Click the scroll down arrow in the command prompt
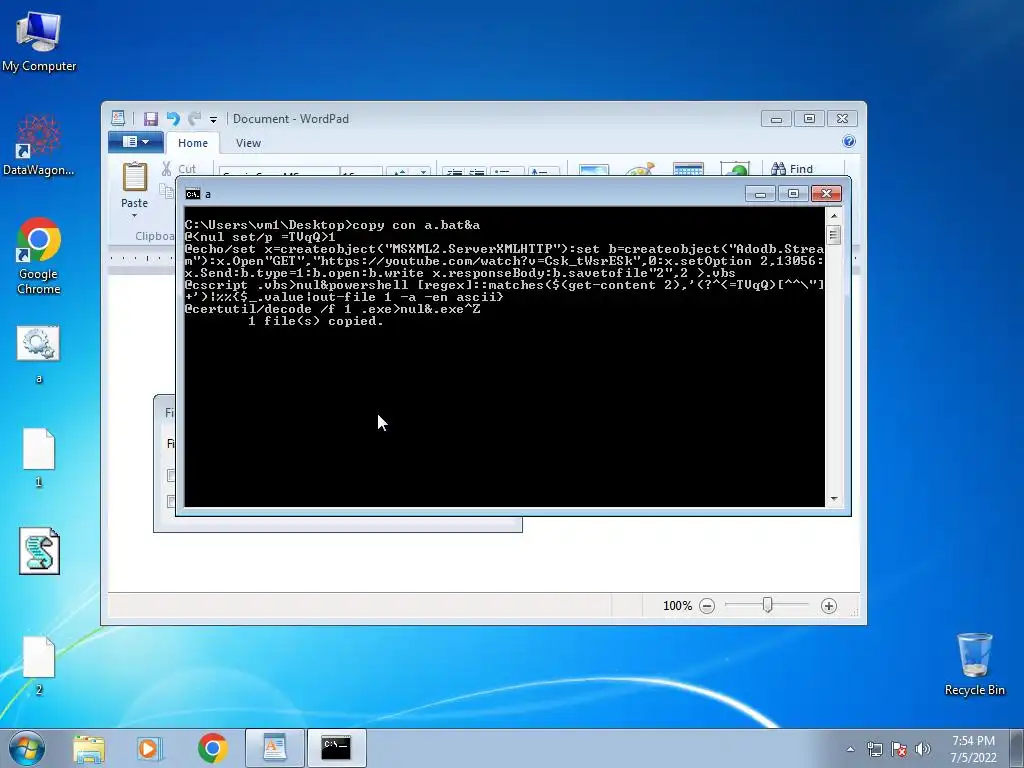The width and height of the screenshot is (1024, 768). 834,499
